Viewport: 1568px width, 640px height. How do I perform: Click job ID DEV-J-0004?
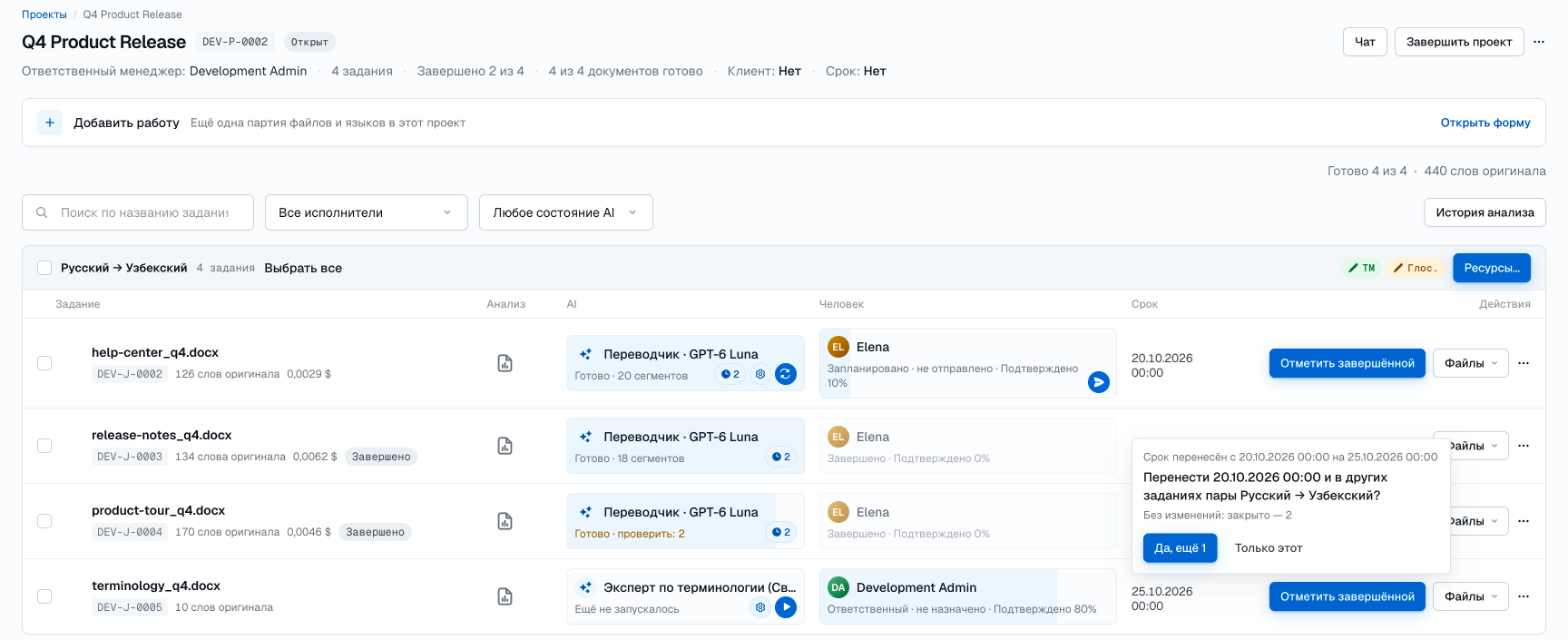[130, 532]
